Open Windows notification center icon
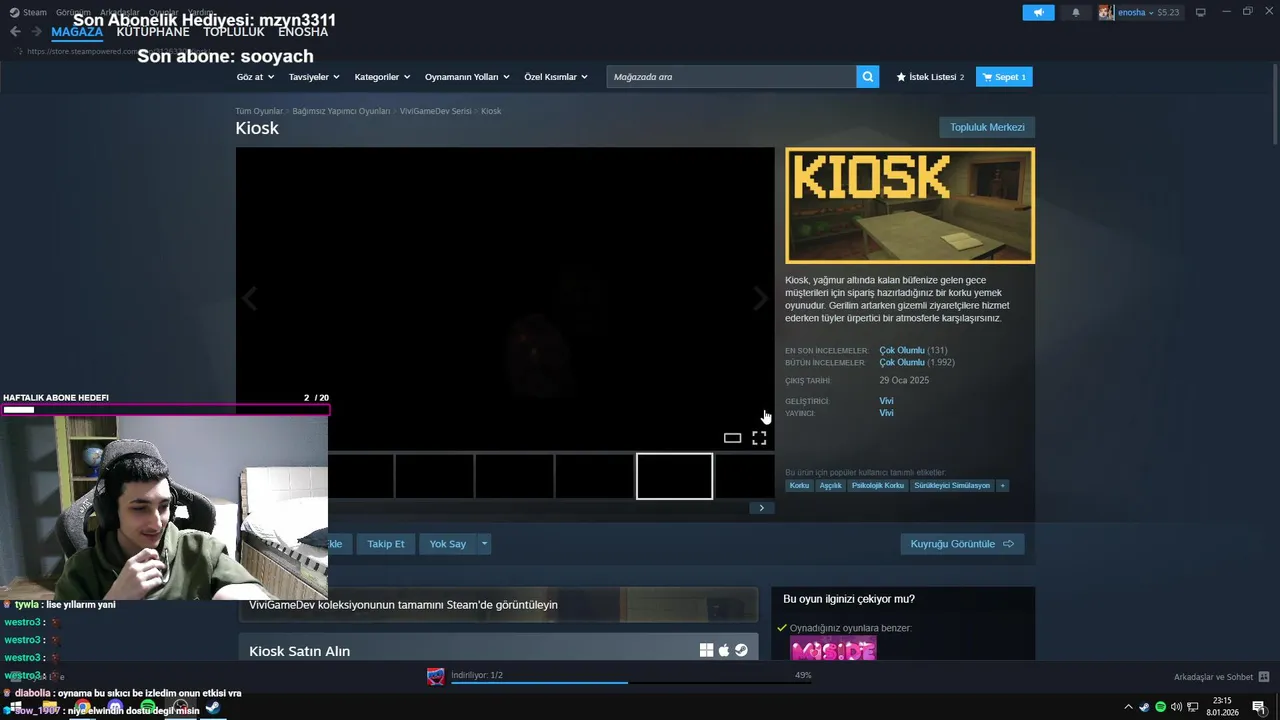 pos(1259,708)
